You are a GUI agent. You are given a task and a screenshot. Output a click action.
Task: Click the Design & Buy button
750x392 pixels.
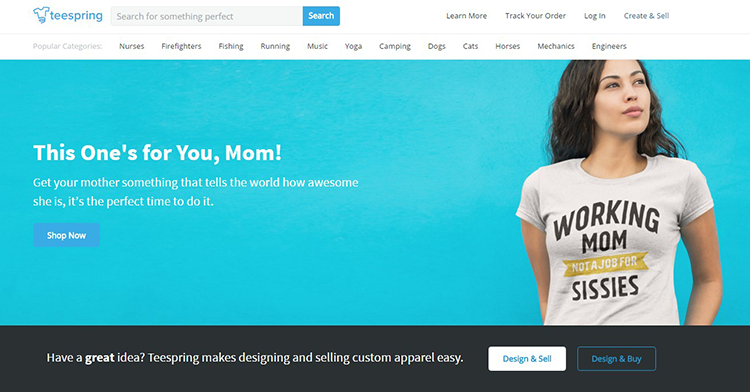click(x=617, y=359)
